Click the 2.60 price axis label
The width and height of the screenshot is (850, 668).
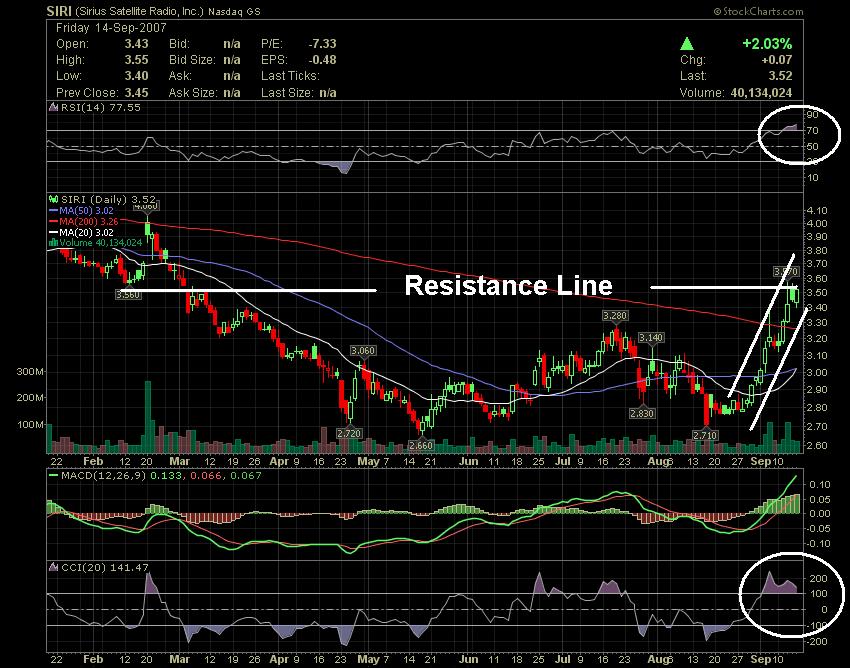pos(817,446)
